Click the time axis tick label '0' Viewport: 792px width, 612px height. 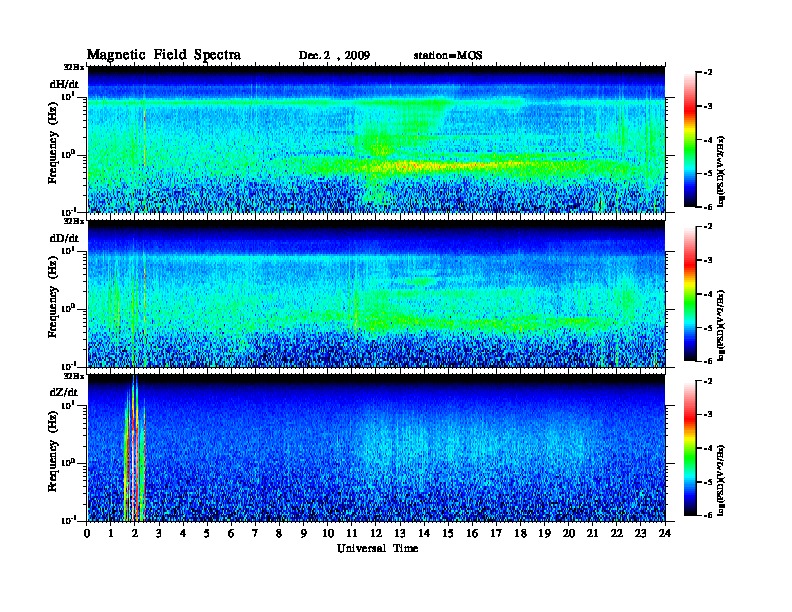87,534
